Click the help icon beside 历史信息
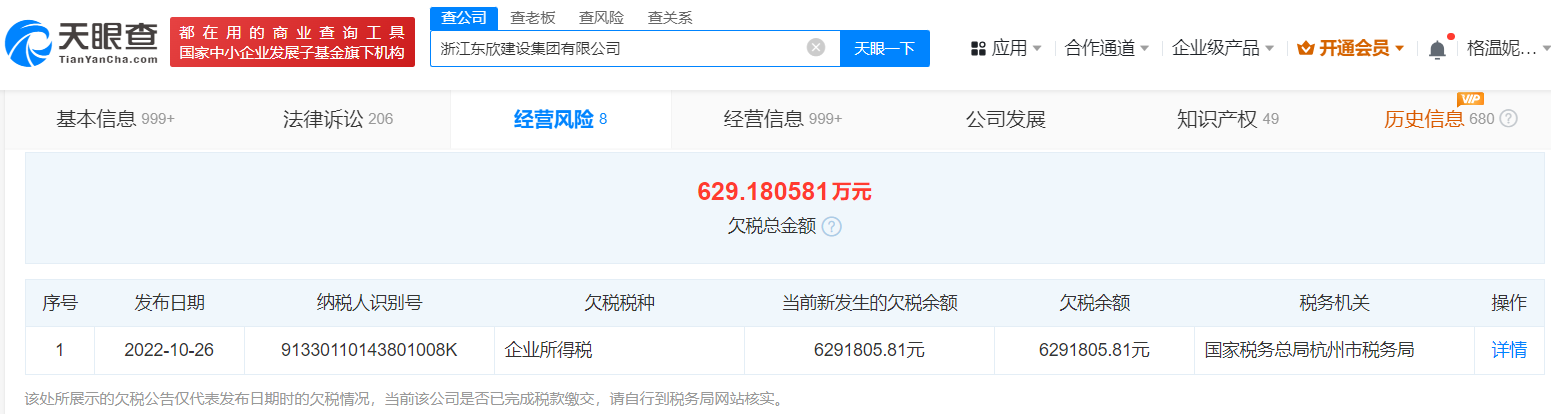 tap(1508, 119)
